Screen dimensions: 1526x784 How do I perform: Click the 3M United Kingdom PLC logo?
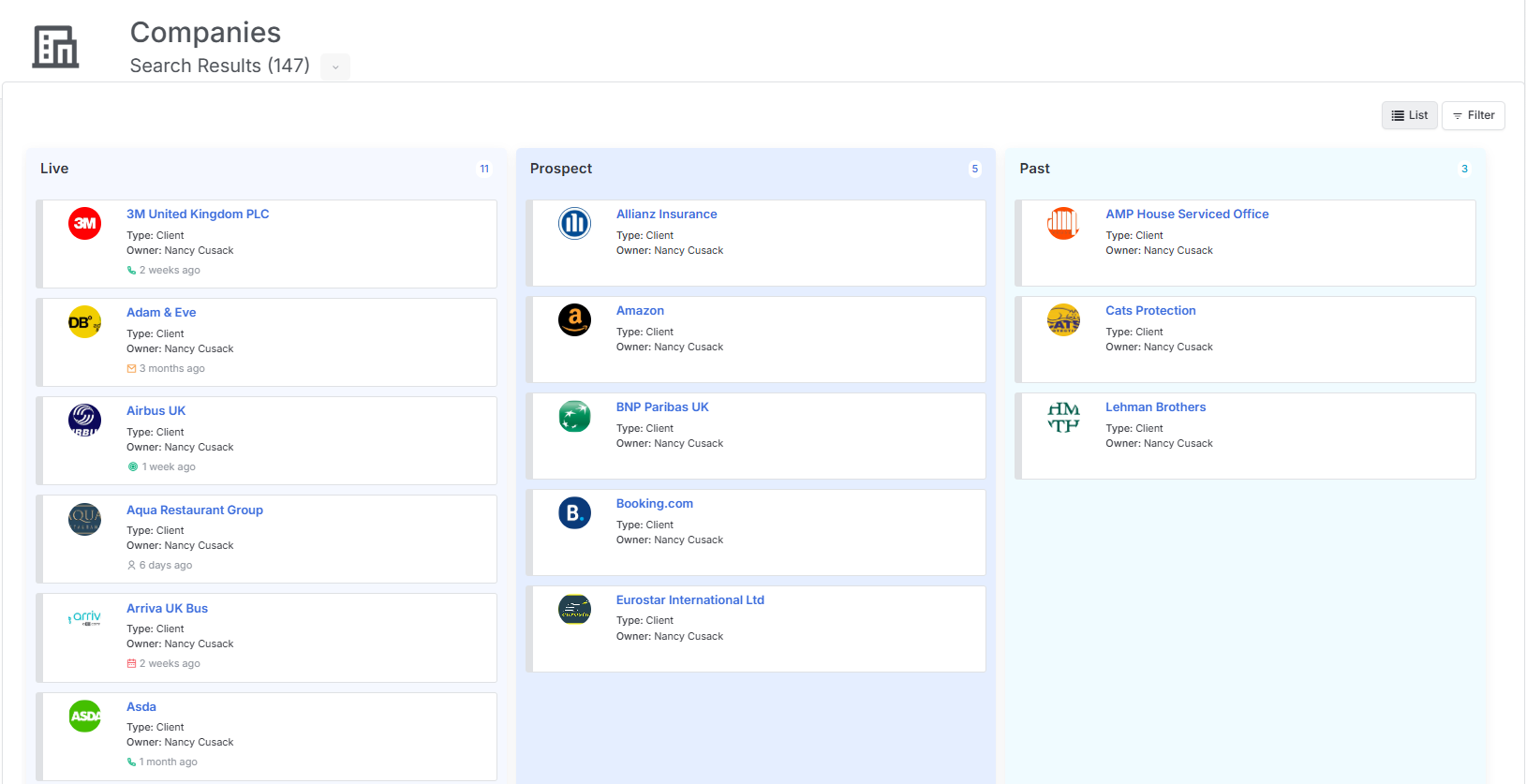(85, 223)
